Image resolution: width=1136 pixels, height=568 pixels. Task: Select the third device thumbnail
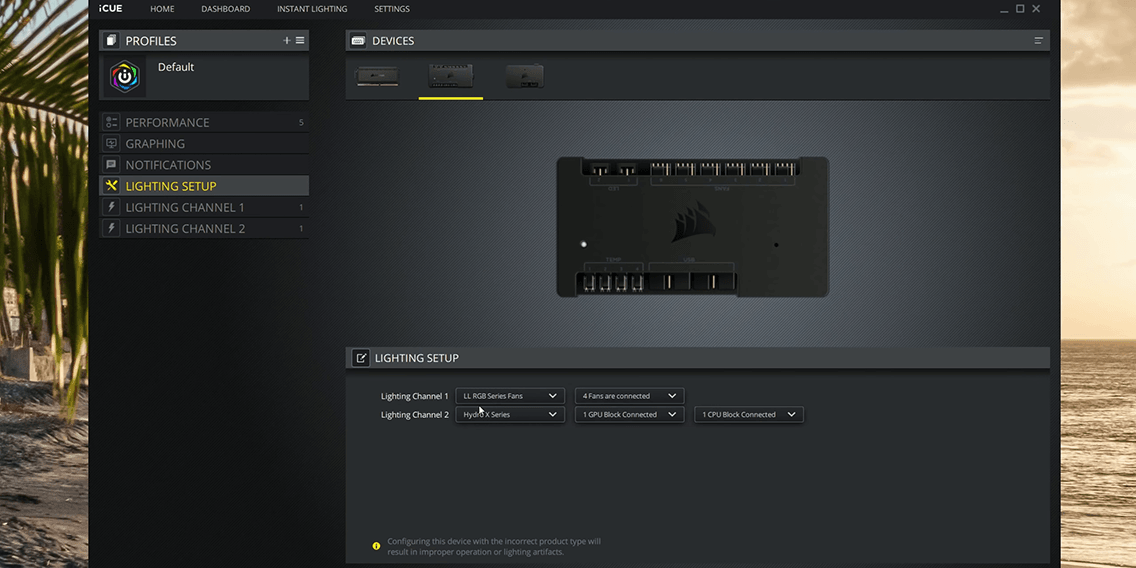click(525, 76)
